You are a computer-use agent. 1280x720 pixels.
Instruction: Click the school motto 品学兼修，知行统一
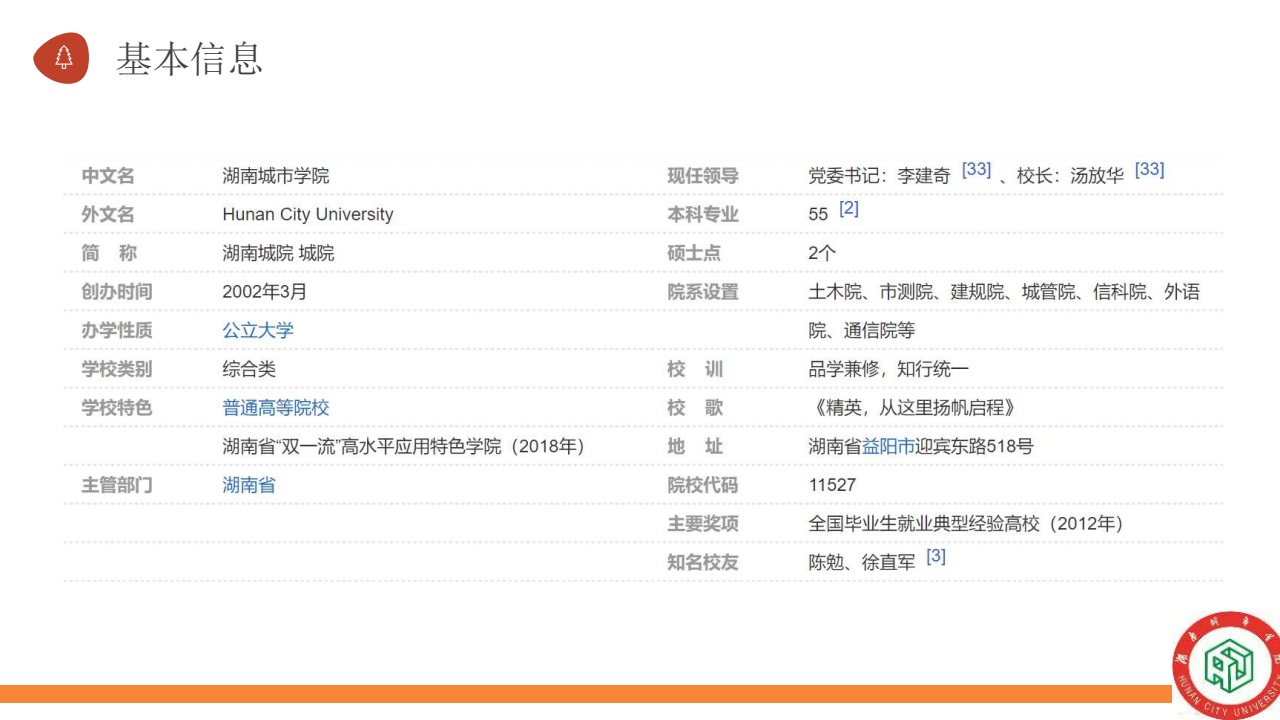pos(888,370)
